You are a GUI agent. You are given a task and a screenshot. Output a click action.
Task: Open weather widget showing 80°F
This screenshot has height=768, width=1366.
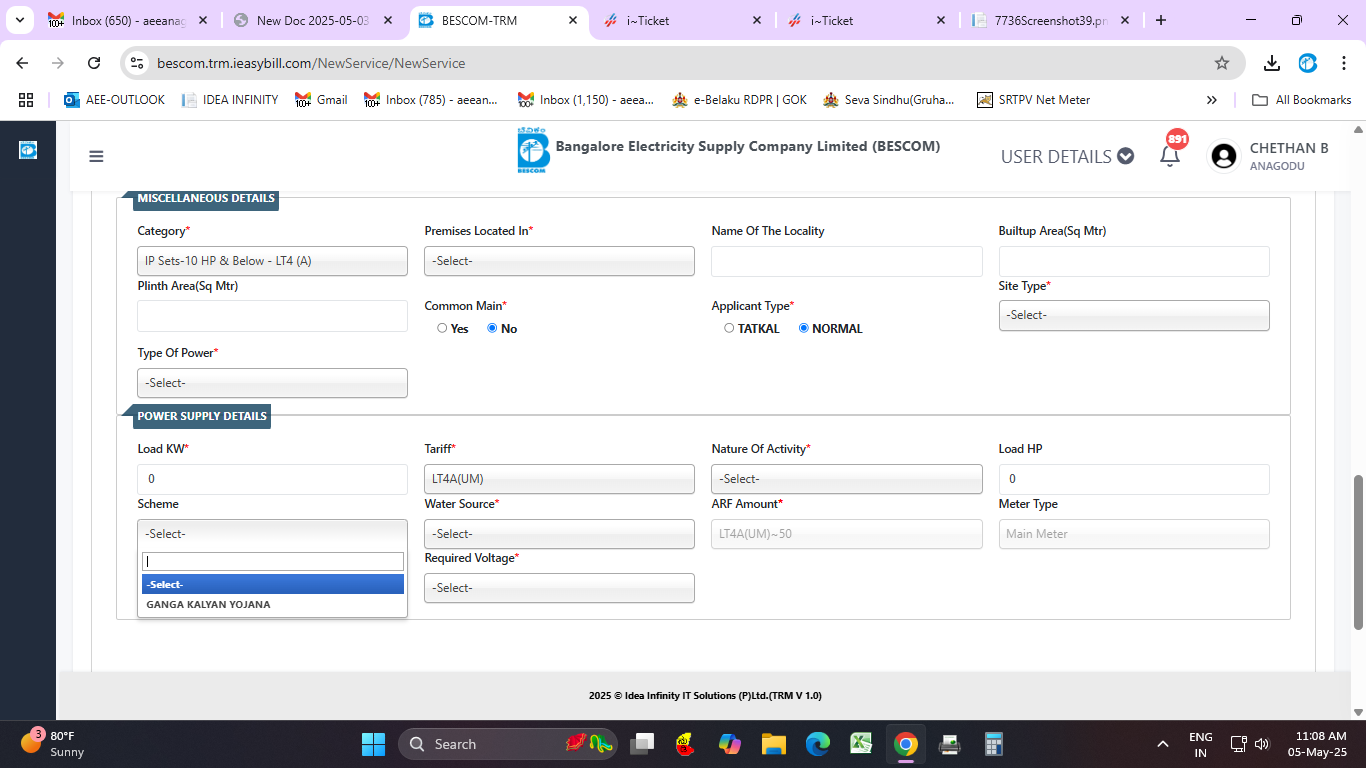coord(53,744)
